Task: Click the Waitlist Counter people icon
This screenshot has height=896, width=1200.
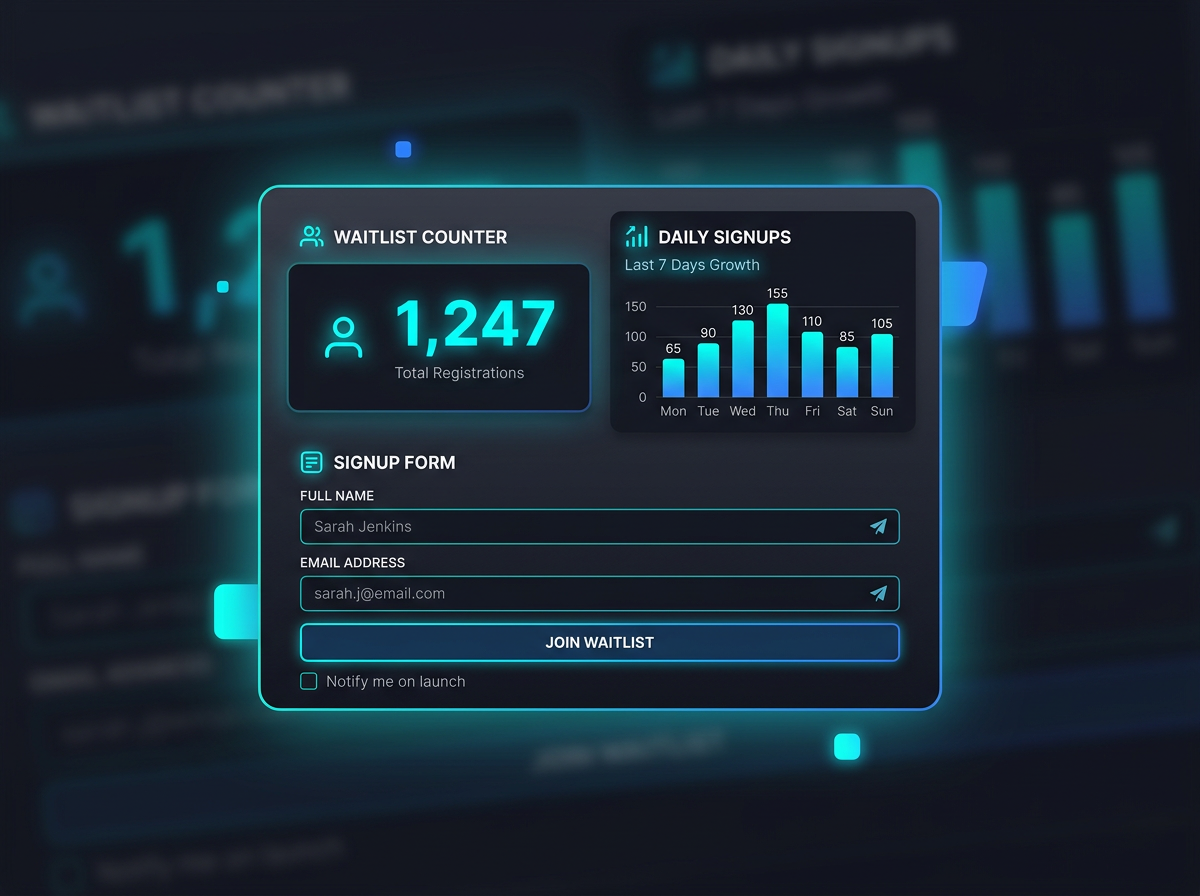Action: click(312, 237)
